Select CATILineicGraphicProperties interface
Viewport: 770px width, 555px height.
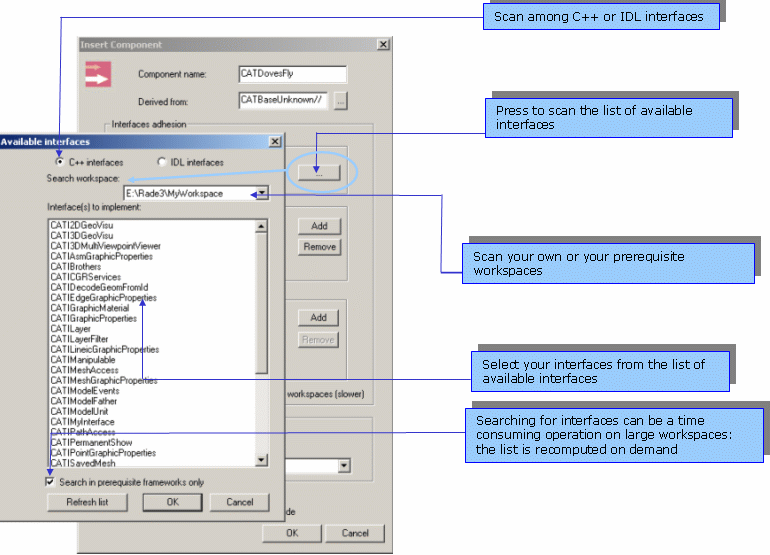(105, 349)
